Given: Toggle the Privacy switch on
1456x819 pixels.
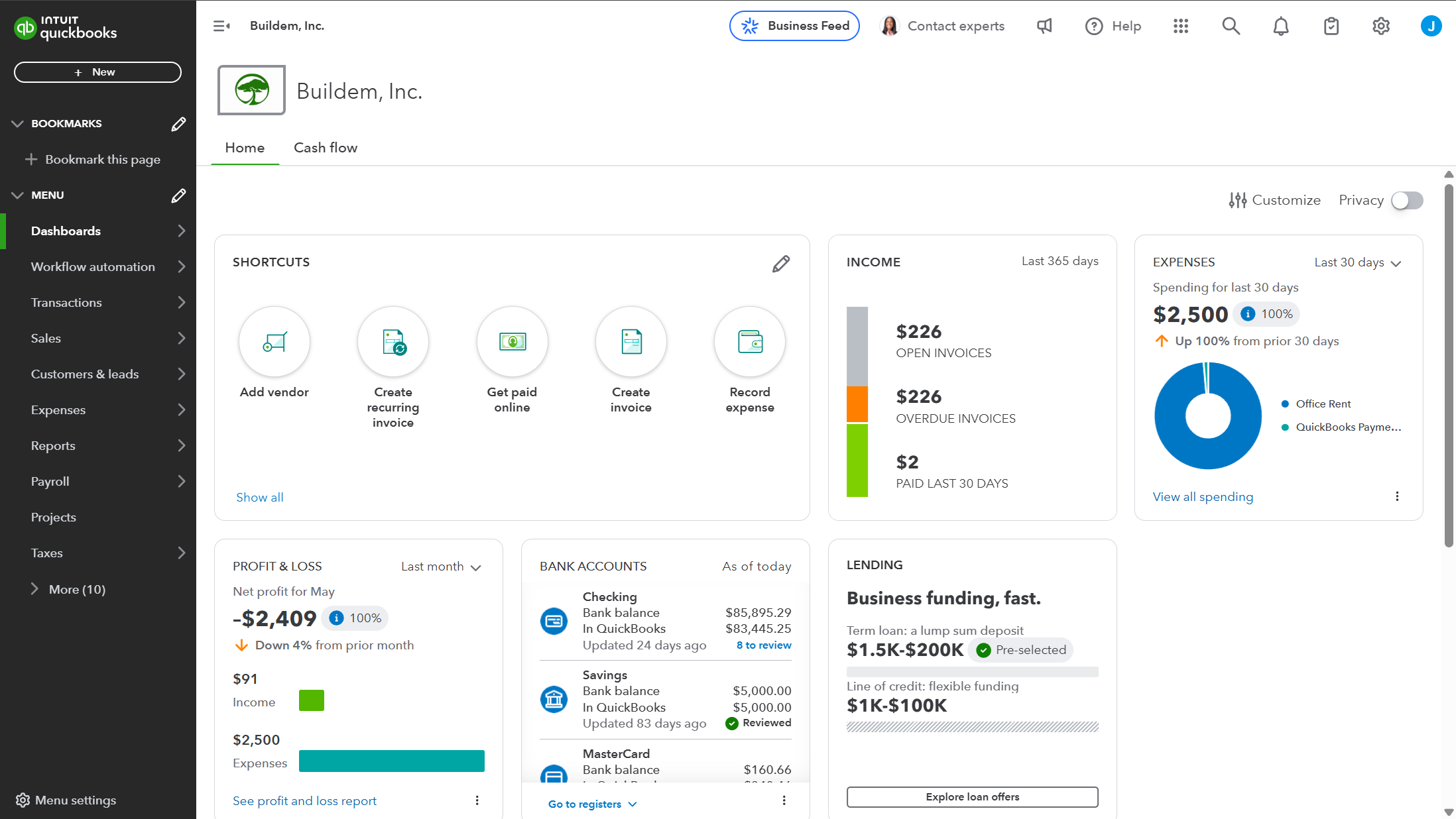Looking at the screenshot, I should coord(1407,200).
